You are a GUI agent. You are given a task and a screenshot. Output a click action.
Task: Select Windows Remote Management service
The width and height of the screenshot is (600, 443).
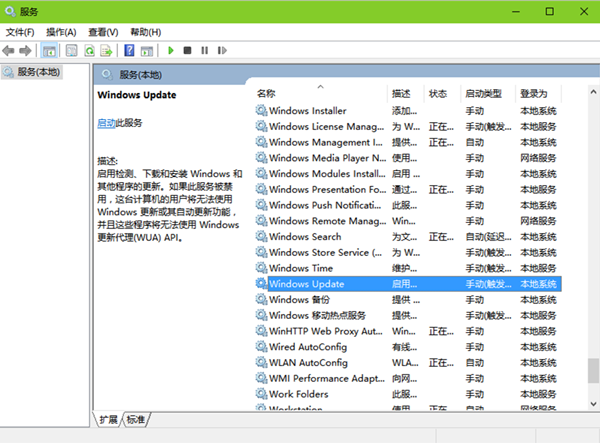pyautogui.click(x=328, y=221)
